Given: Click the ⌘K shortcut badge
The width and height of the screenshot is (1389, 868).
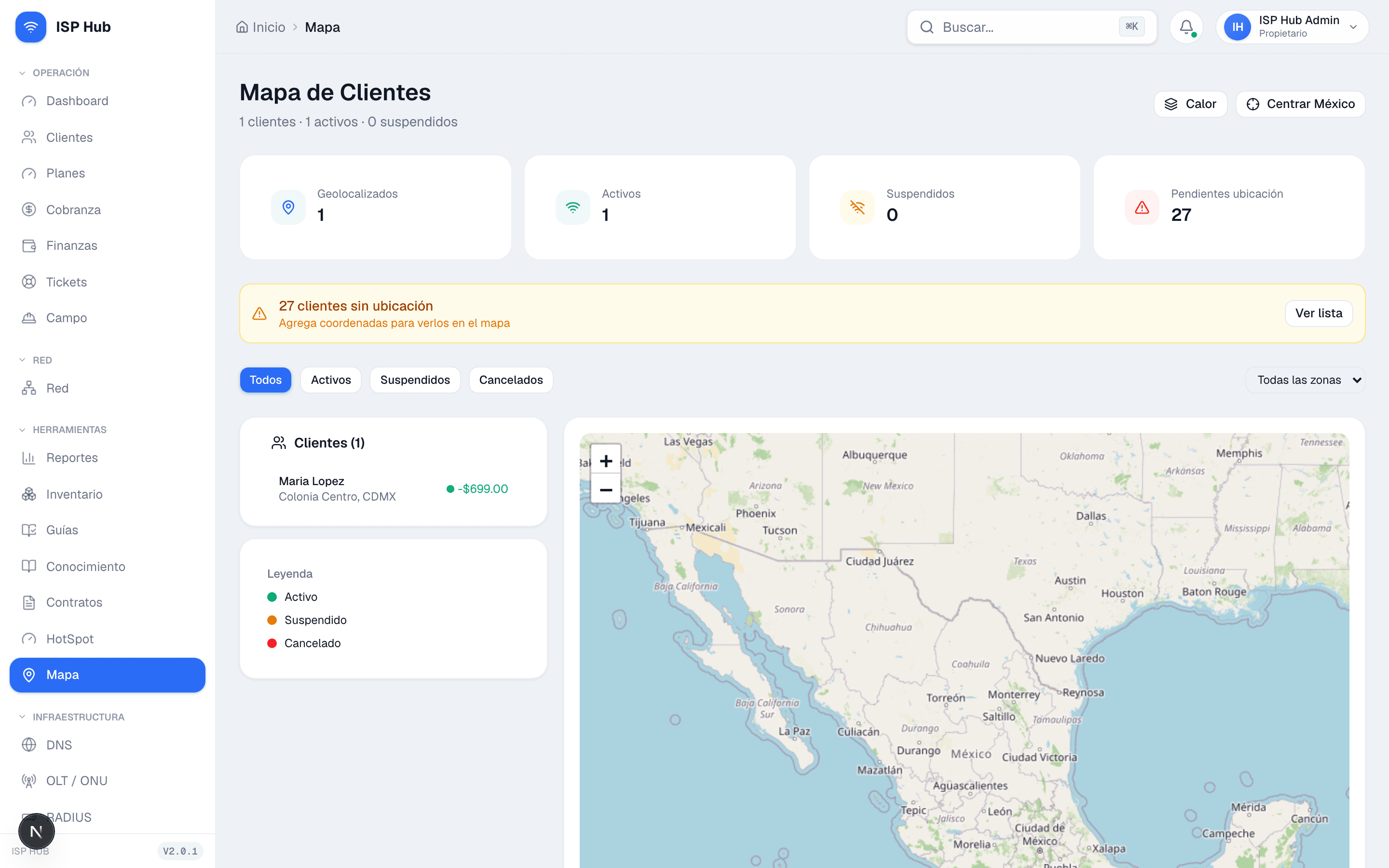Looking at the screenshot, I should click(x=1131, y=27).
